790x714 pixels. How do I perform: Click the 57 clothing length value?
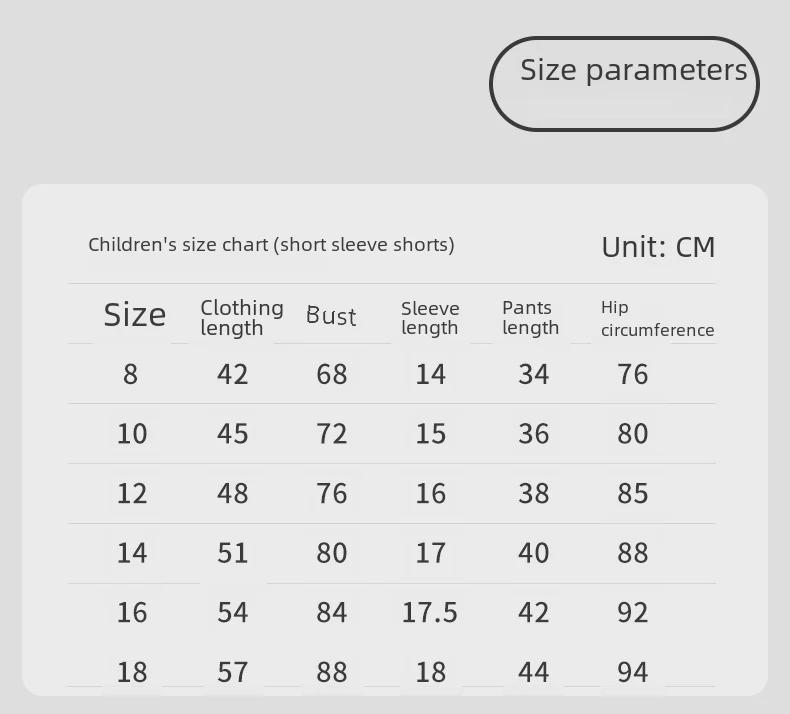point(233,672)
